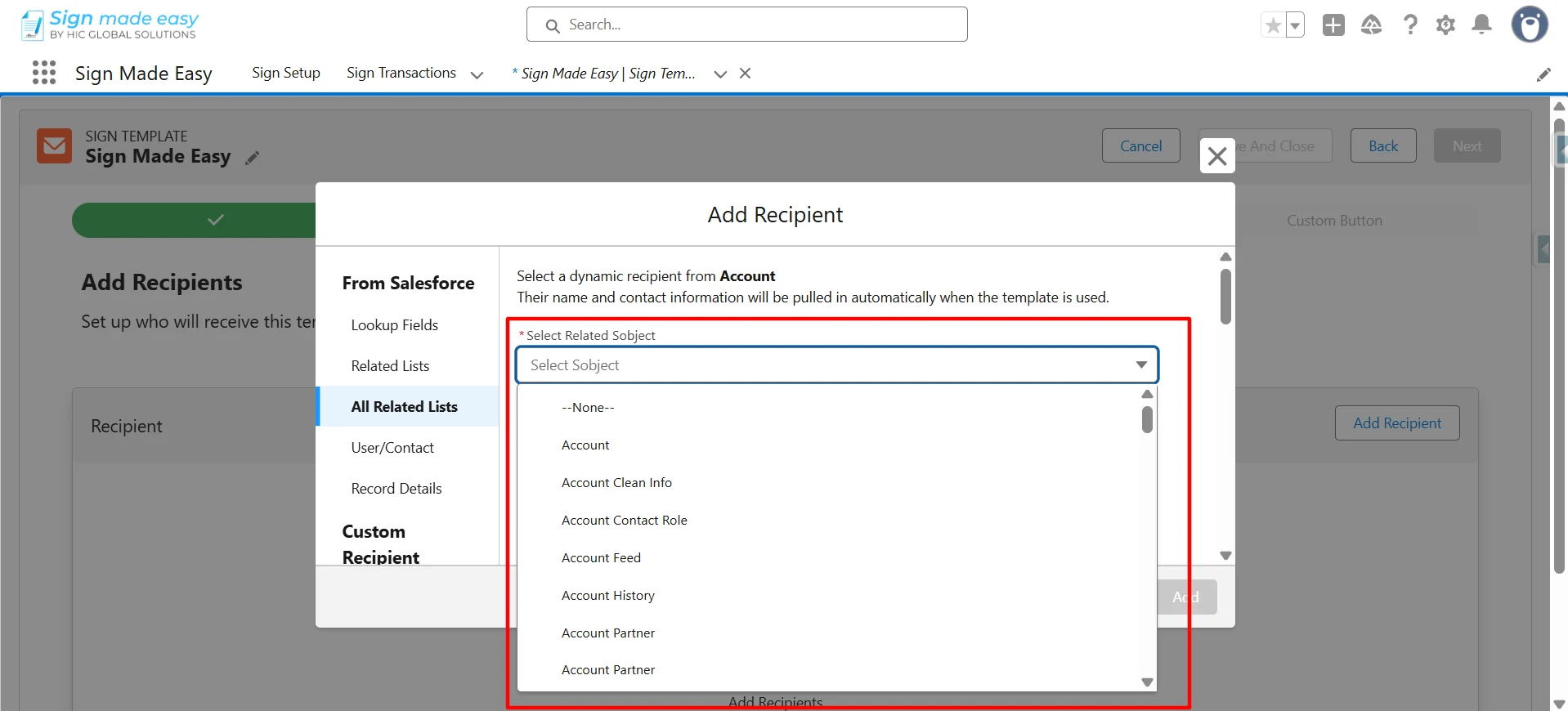This screenshot has width=1568, height=711.
Task: Click the Custom Recipient heading
Action: (381, 544)
